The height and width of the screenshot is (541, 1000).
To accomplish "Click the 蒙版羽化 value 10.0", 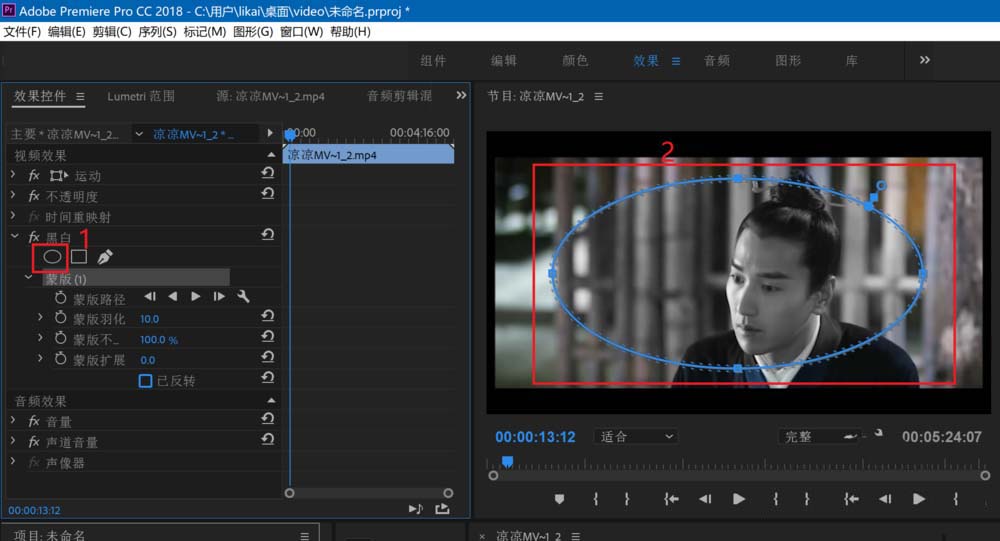I will (x=149, y=319).
